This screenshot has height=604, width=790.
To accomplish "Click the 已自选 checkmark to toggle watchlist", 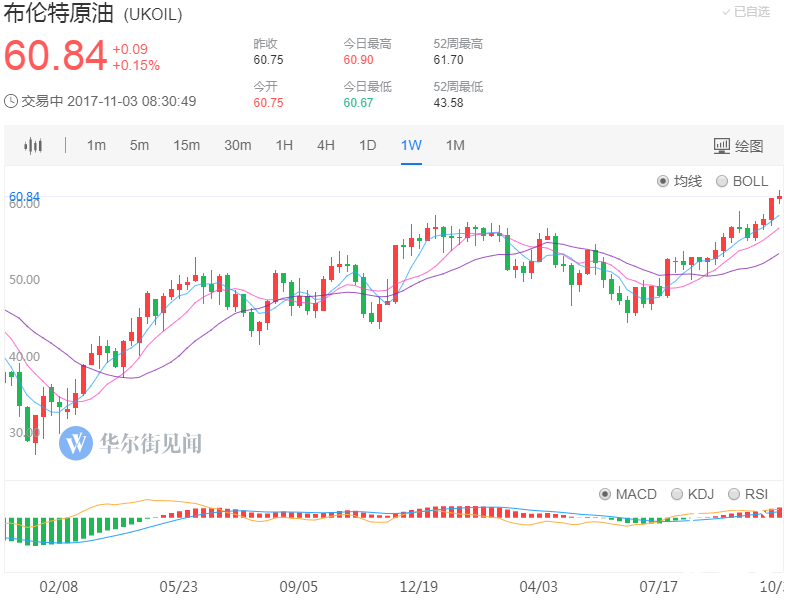I will [x=726, y=12].
